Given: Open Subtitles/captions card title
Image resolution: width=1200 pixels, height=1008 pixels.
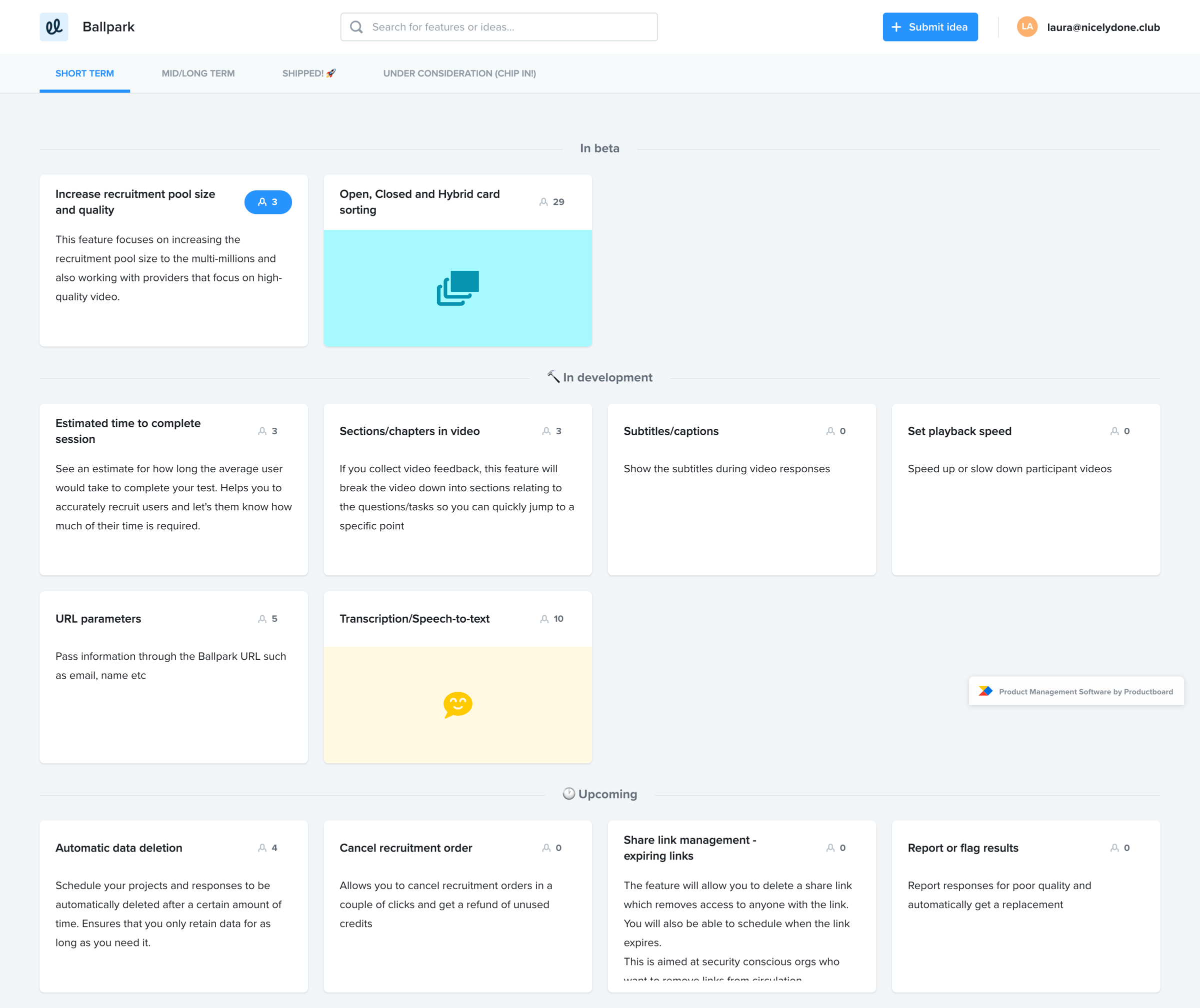Looking at the screenshot, I should coord(670,431).
